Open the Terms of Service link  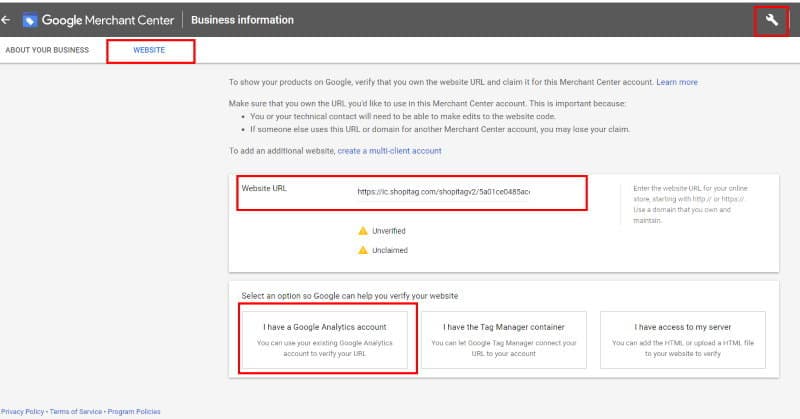click(x=76, y=411)
